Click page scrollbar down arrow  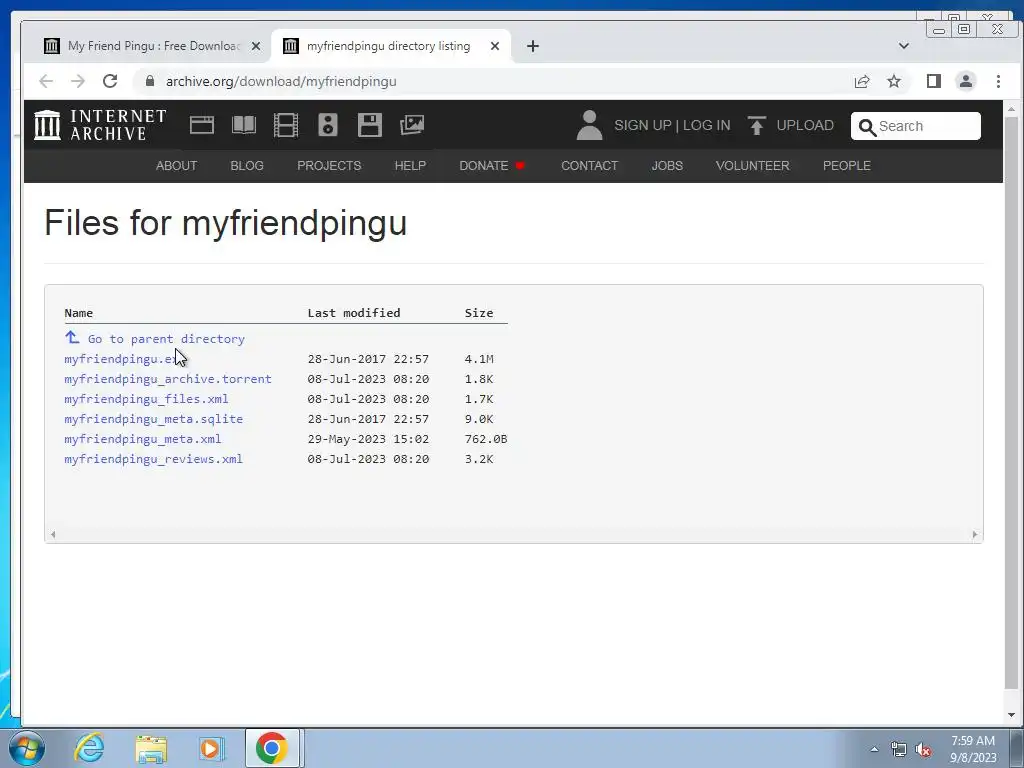point(1012,715)
